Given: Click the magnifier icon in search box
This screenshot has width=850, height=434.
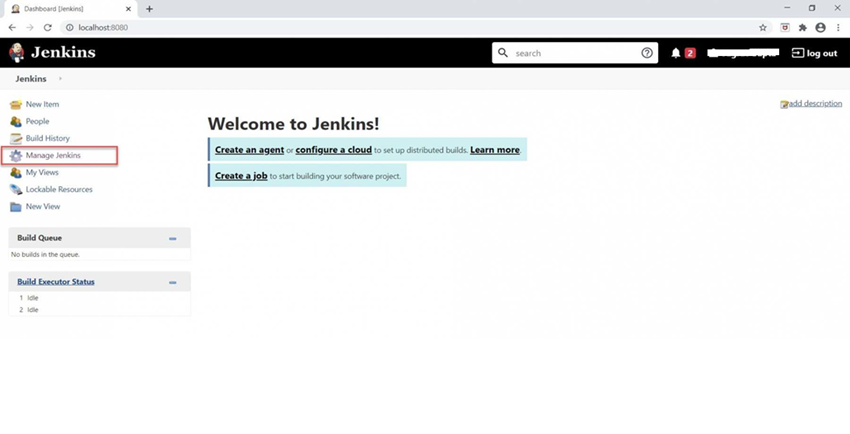Looking at the screenshot, I should pos(503,53).
